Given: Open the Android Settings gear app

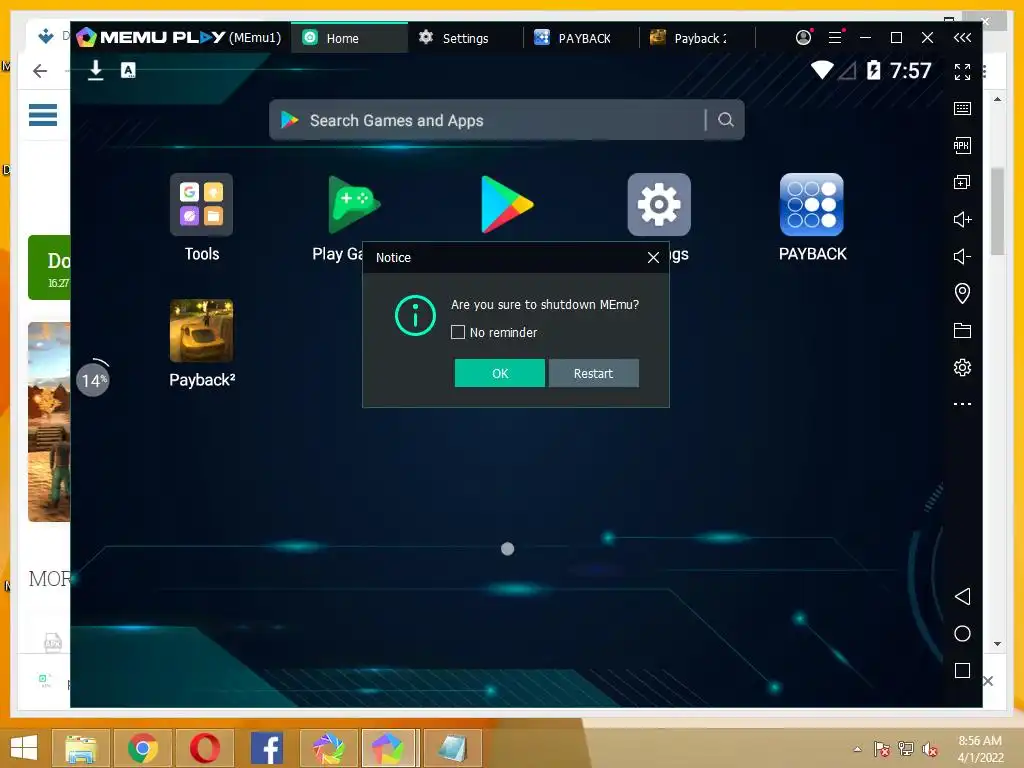Looking at the screenshot, I should [659, 204].
